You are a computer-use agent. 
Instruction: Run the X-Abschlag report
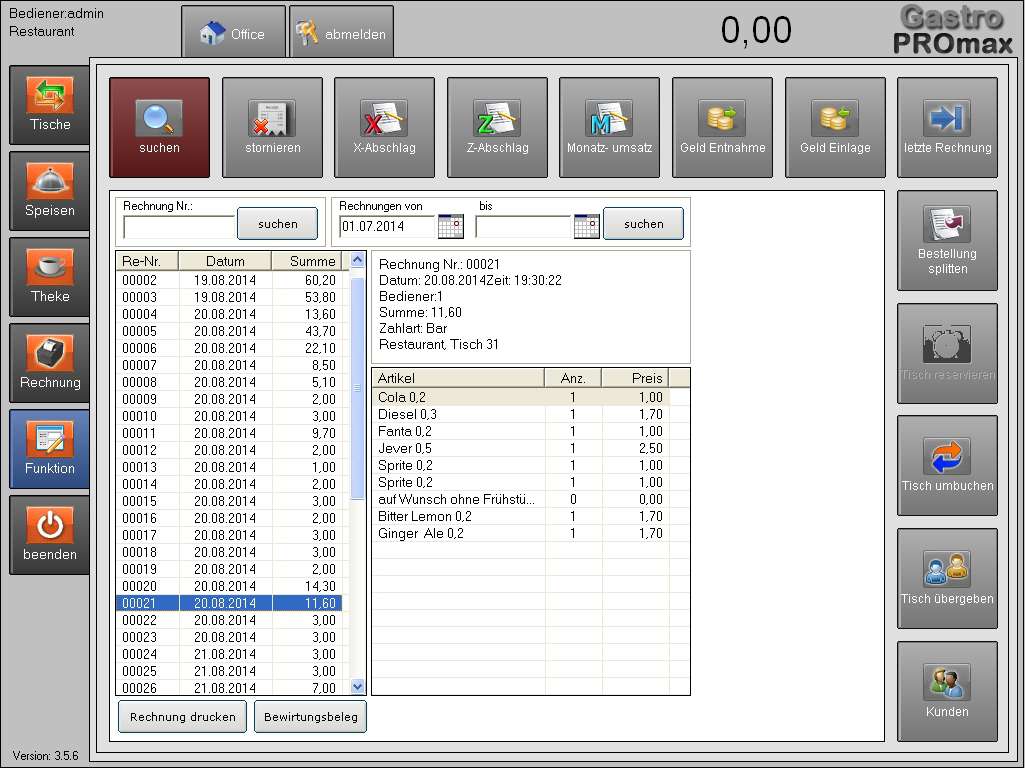tap(384, 127)
